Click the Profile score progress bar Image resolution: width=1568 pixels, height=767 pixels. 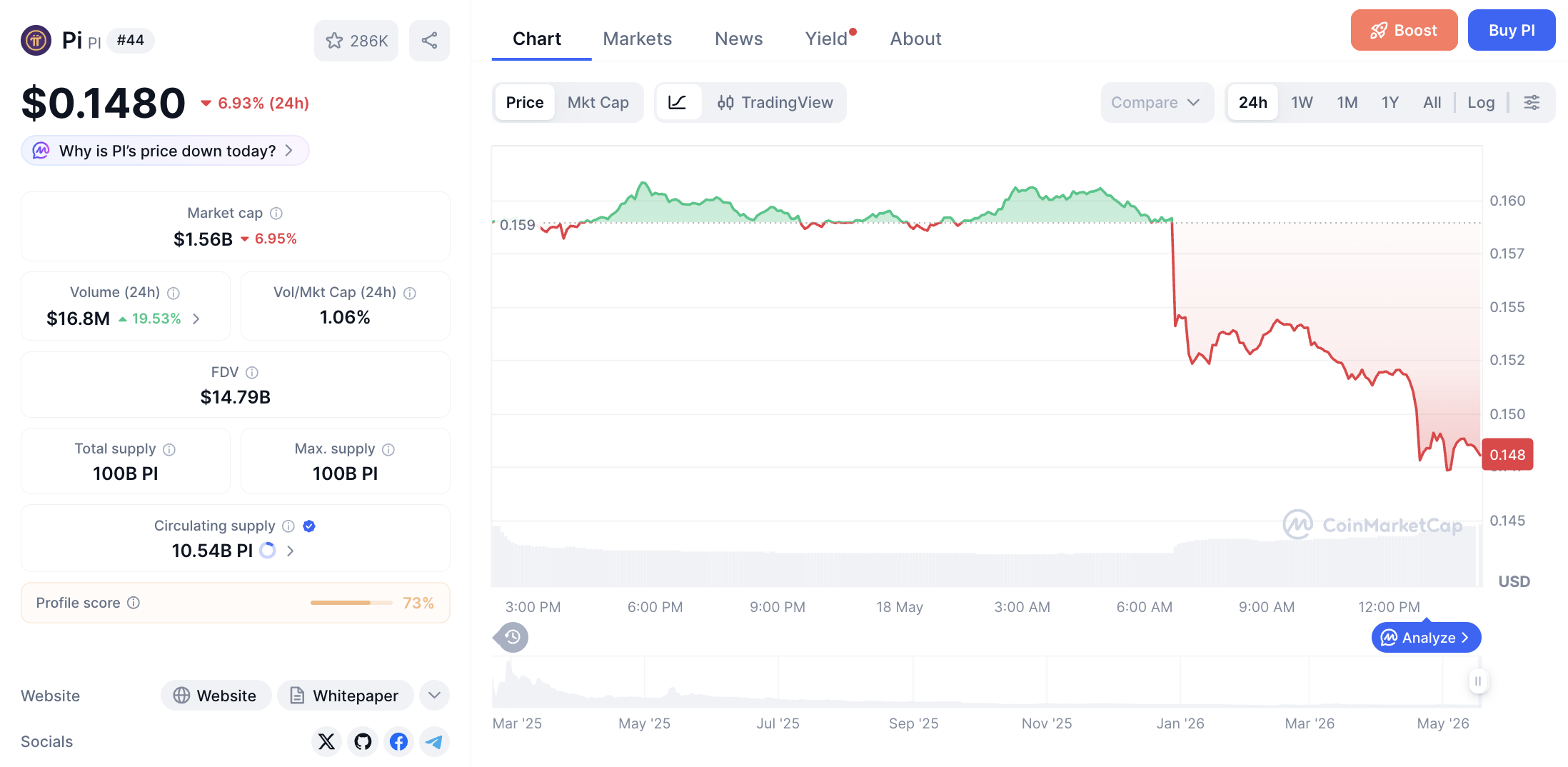coord(351,603)
